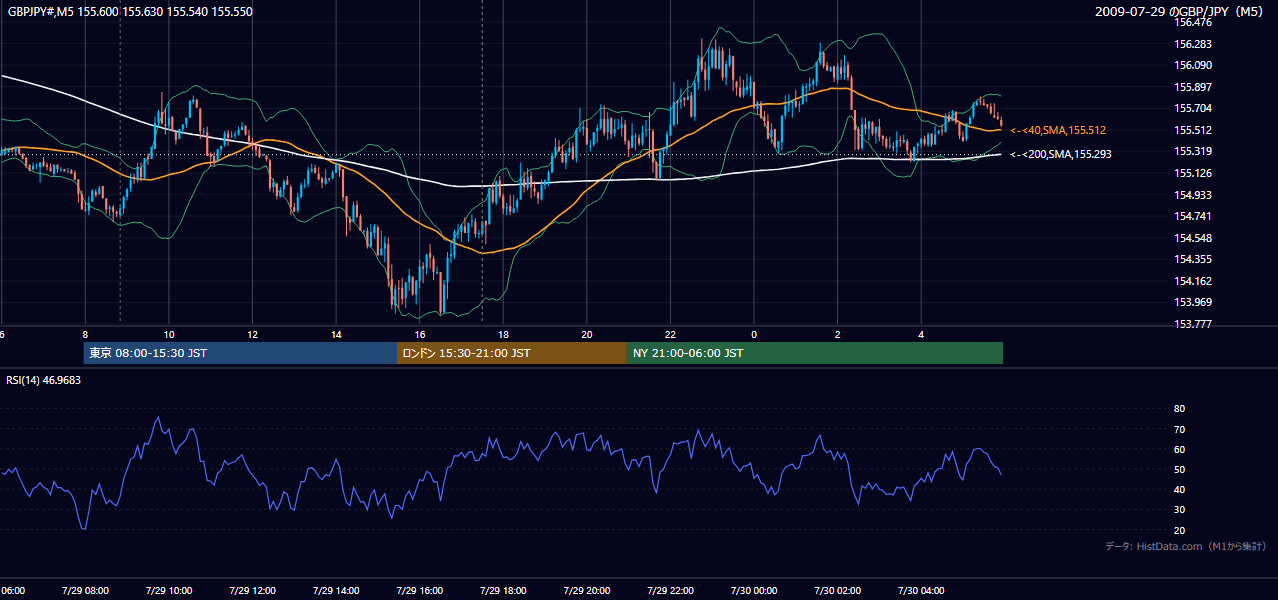The width and height of the screenshot is (1278, 600).
Task: Click the 7/30 02:00 time axis label
Action: [x=837, y=591]
